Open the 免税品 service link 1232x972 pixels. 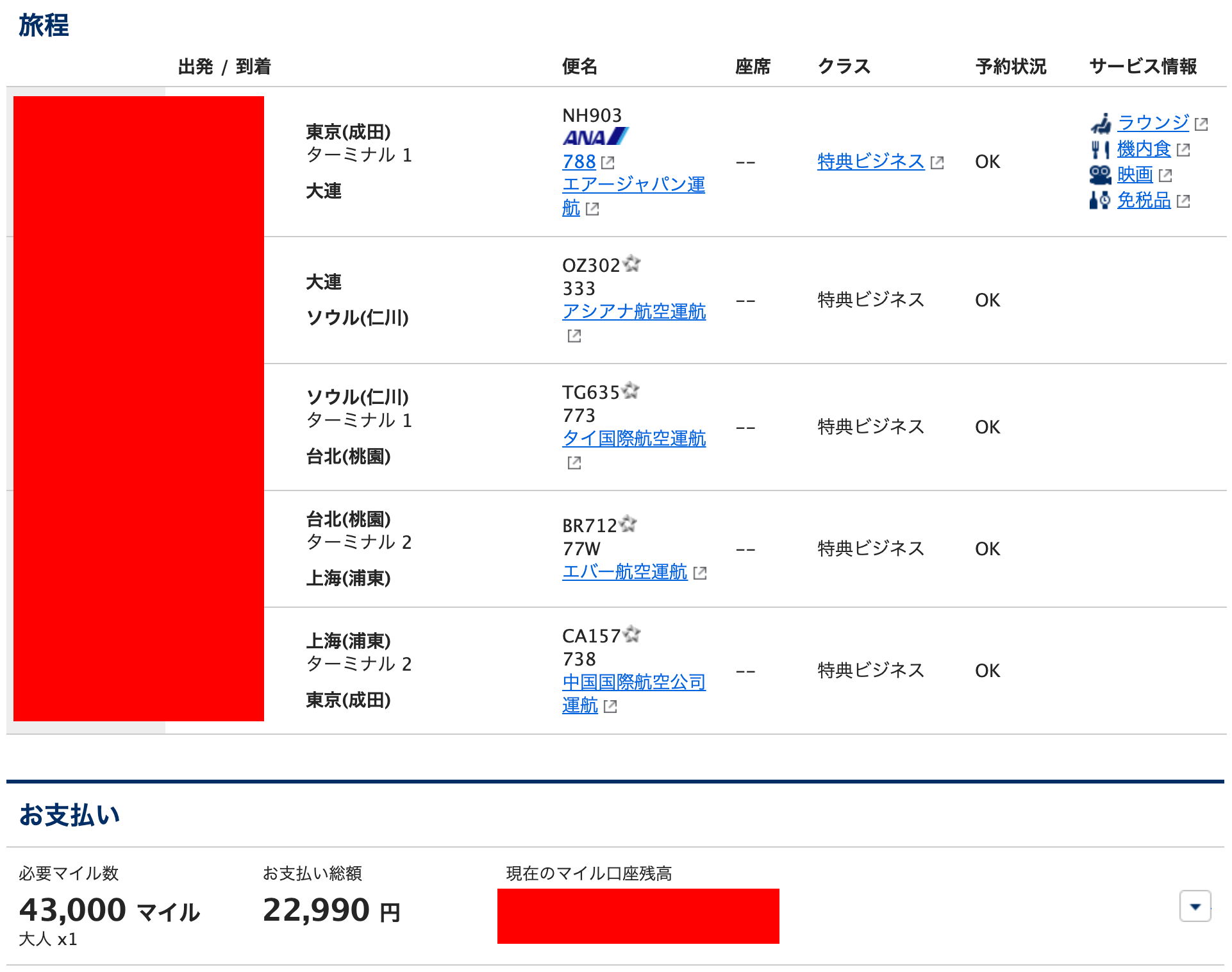tap(1144, 201)
